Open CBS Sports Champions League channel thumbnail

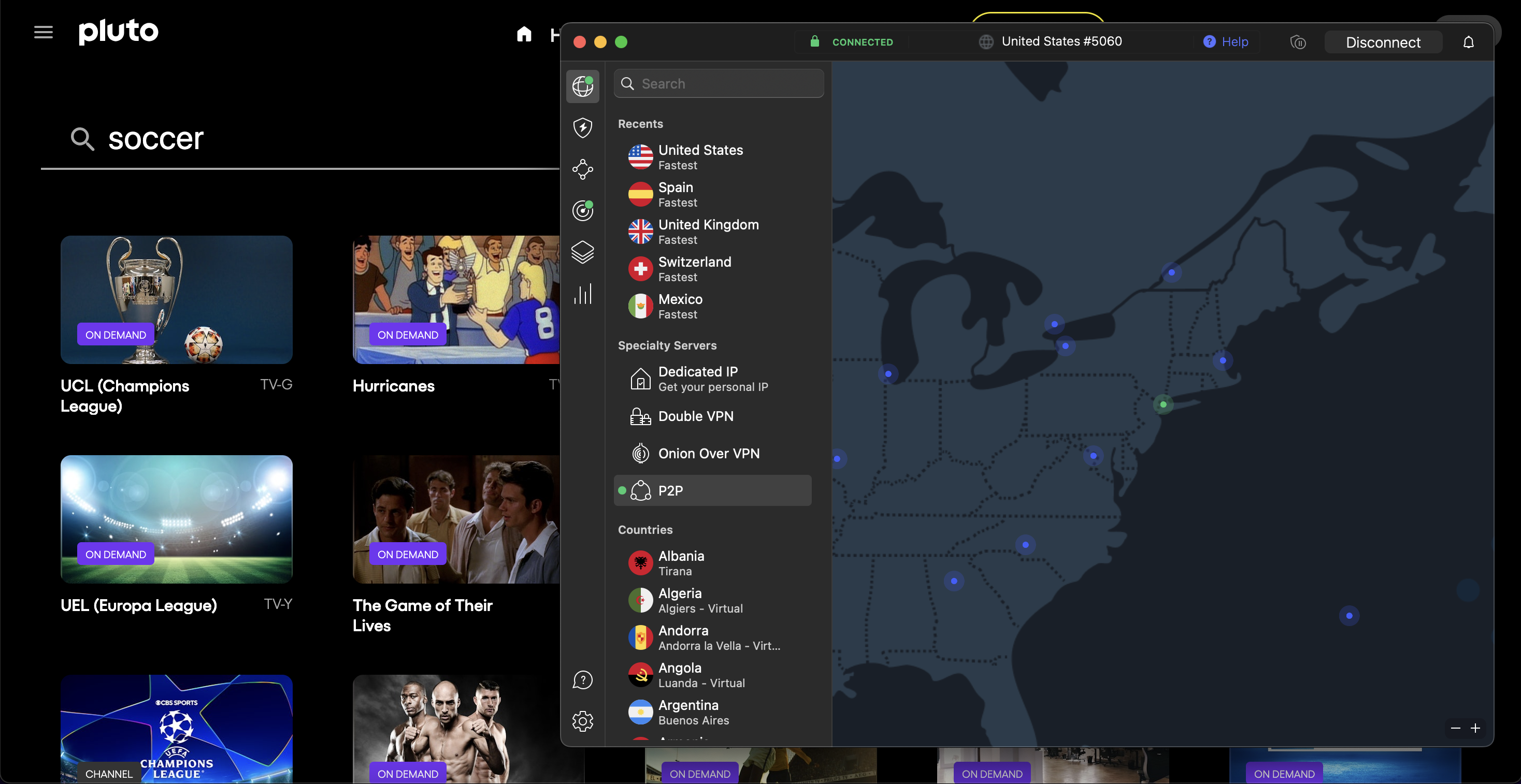[x=177, y=729]
